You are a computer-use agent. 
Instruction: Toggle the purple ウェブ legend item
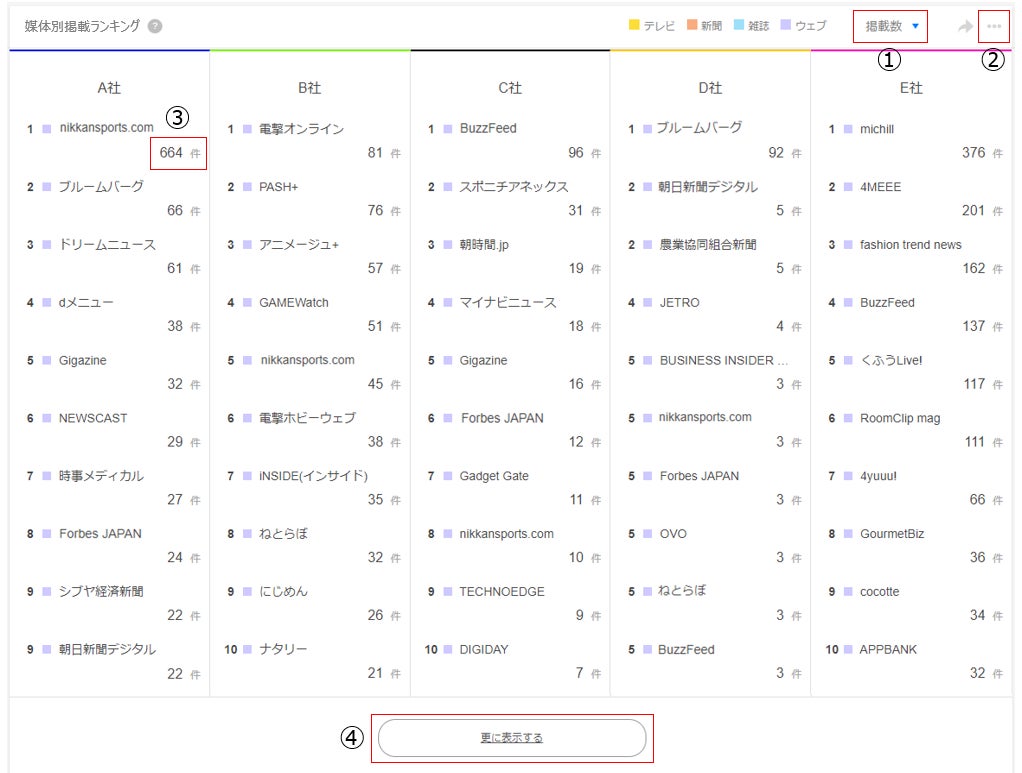click(804, 25)
